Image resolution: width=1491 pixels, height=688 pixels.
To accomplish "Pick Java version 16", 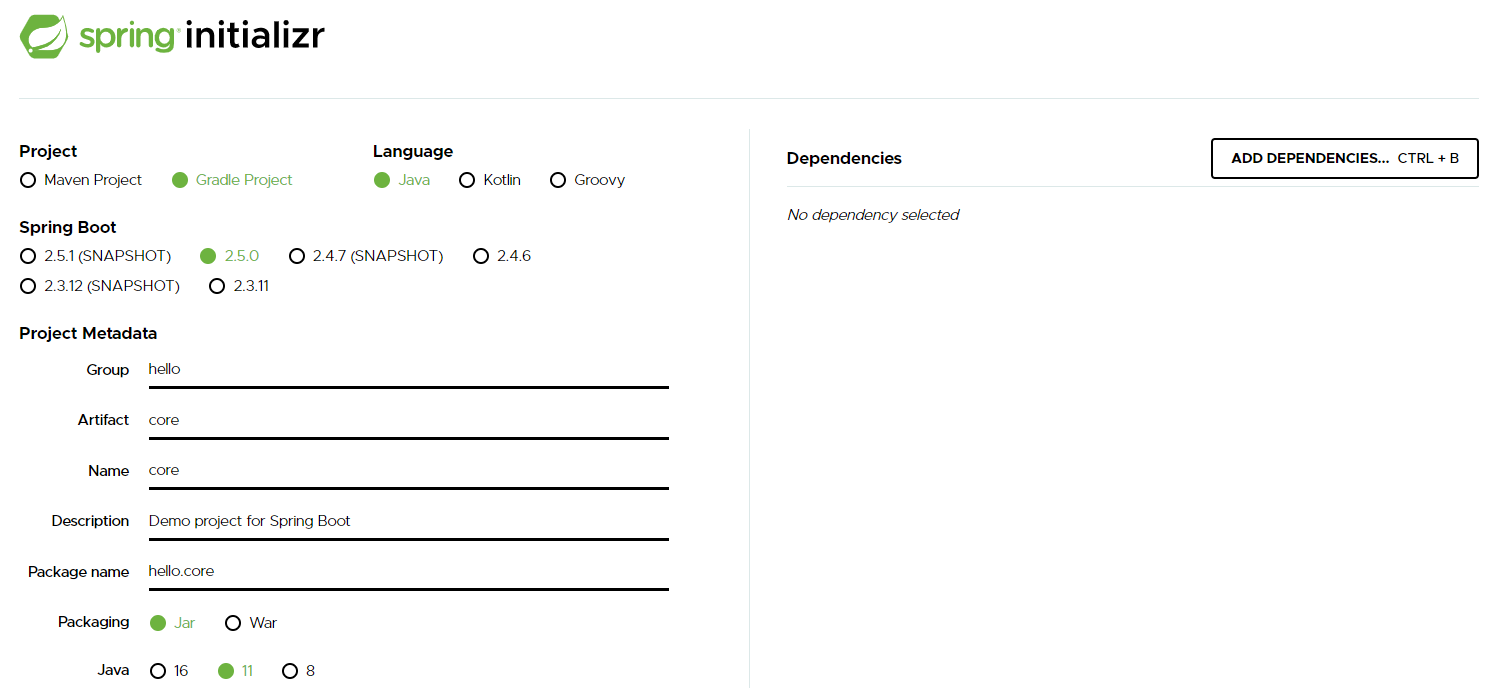I will pyautogui.click(x=169, y=671).
